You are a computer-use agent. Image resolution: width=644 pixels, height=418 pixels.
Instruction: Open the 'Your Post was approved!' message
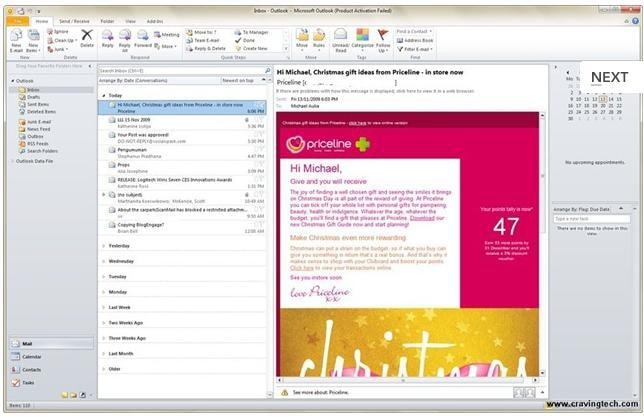click(x=182, y=138)
